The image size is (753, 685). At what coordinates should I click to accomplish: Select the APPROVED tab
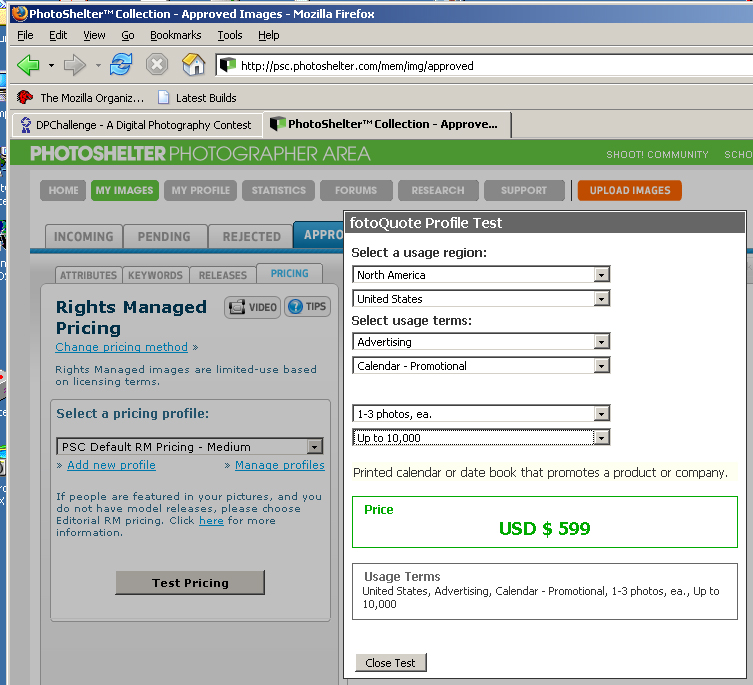[319, 234]
